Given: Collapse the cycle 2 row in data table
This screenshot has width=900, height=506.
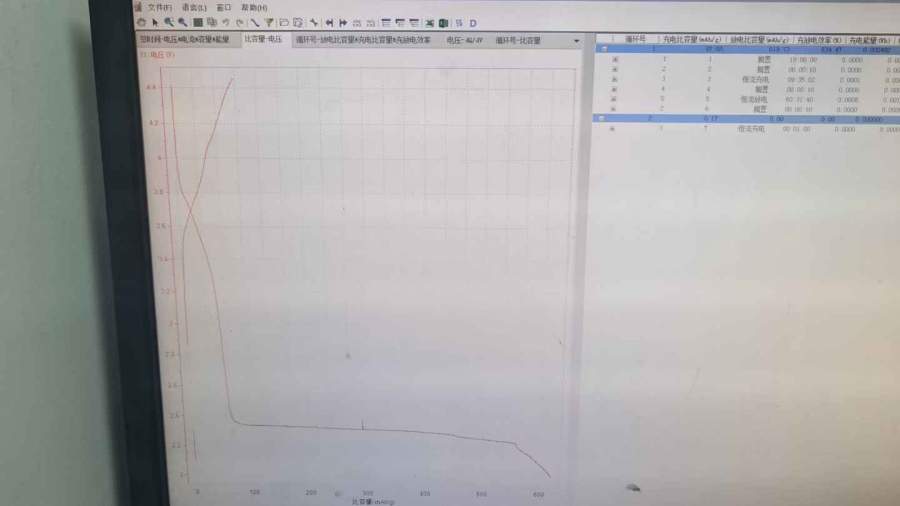Looking at the screenshot, I should tap(601, 118).
